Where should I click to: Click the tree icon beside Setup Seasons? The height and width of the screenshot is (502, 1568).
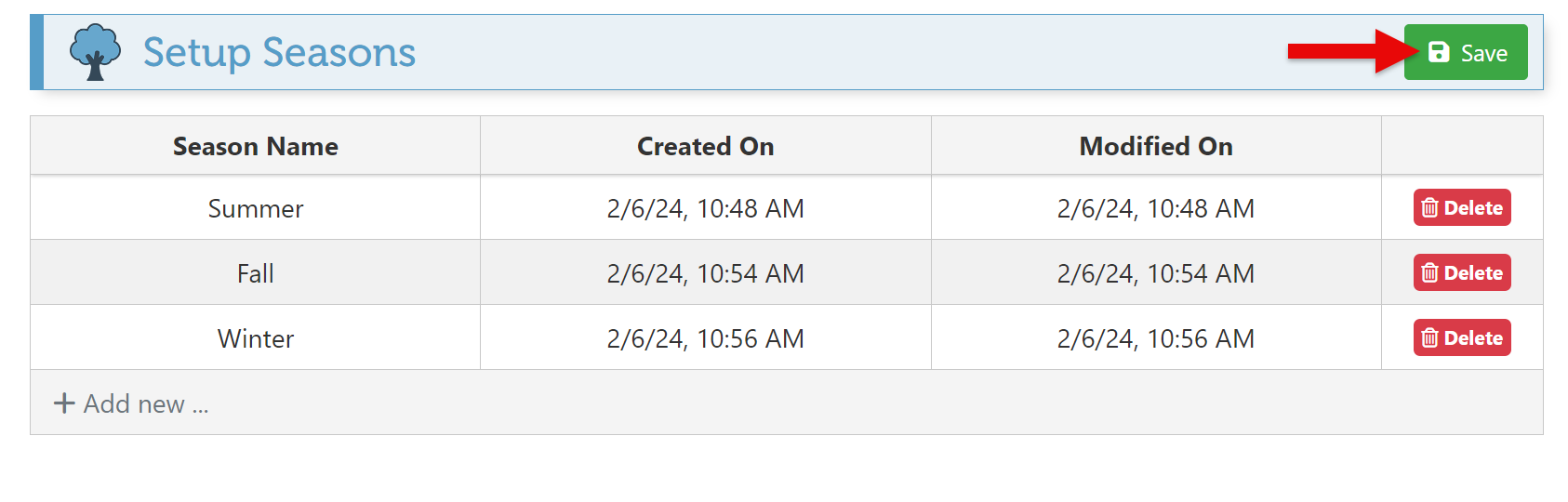(95, 52)
